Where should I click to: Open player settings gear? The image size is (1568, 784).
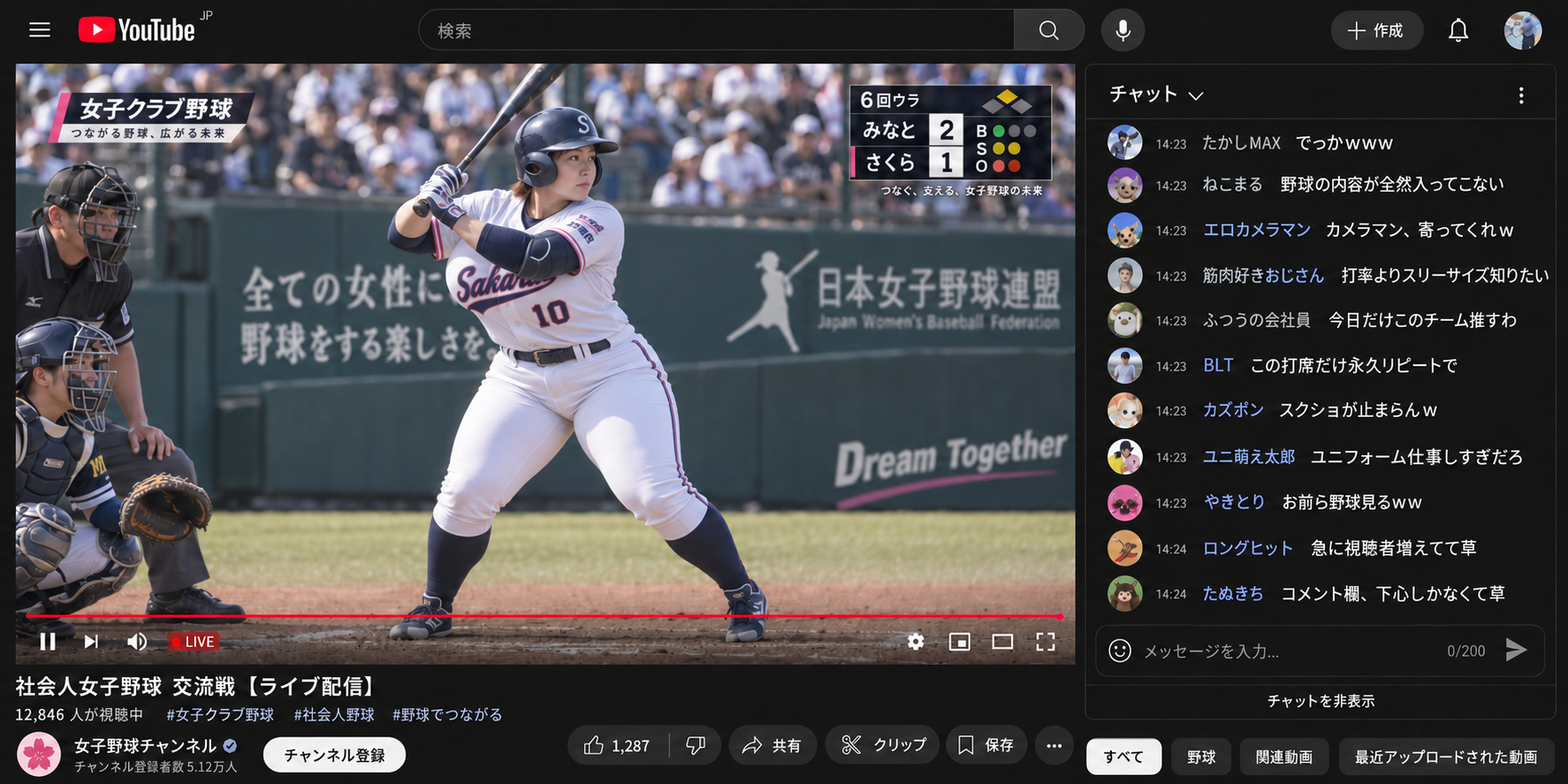click(916, 642)
